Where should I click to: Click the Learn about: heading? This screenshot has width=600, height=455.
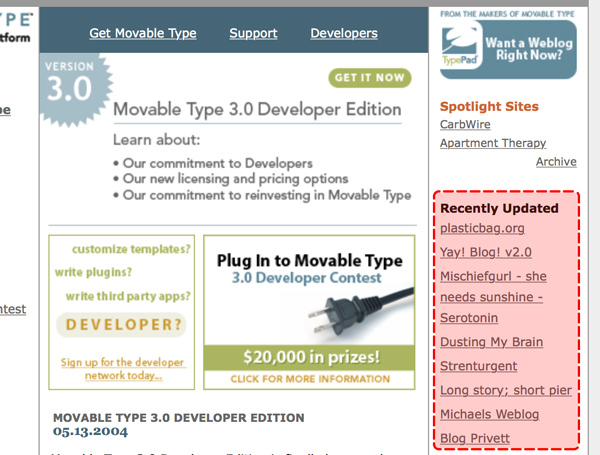157,140
